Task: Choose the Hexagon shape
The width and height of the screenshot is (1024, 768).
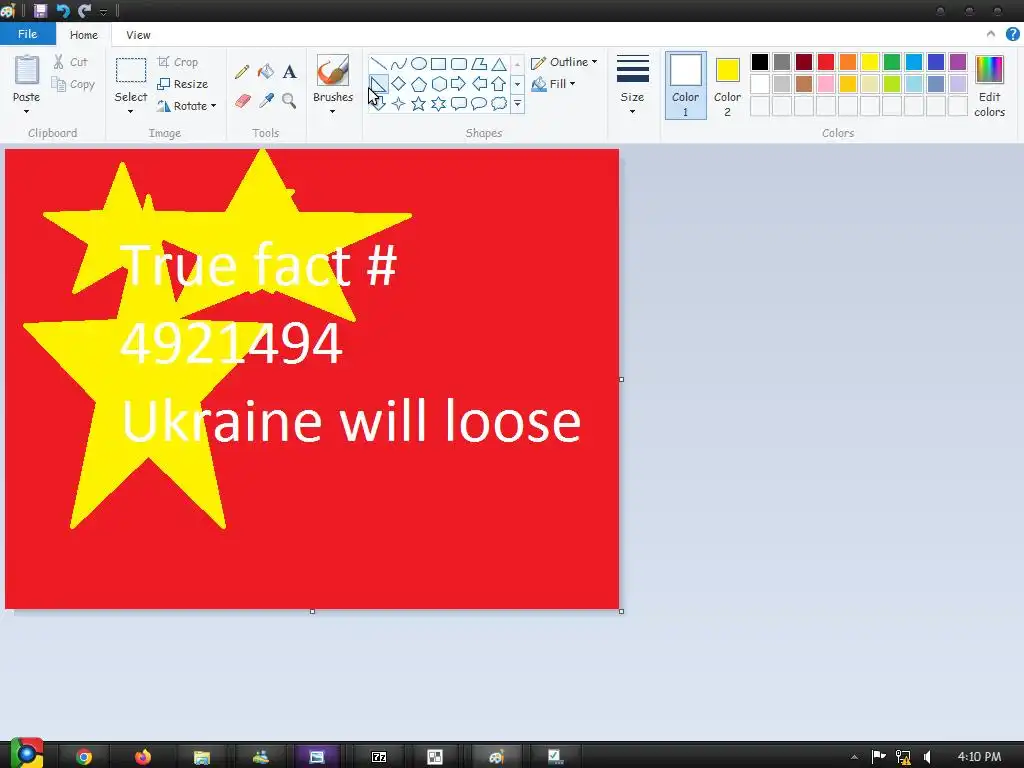Action: point(439,84)
